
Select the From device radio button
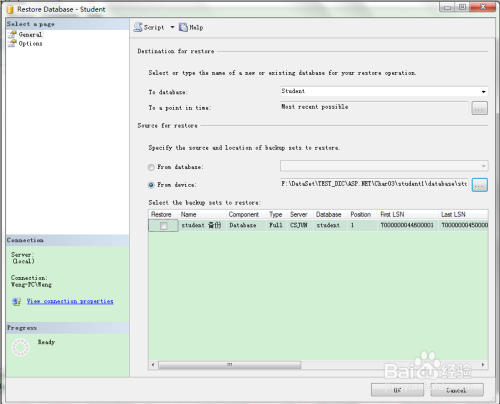tap(151, 185)
